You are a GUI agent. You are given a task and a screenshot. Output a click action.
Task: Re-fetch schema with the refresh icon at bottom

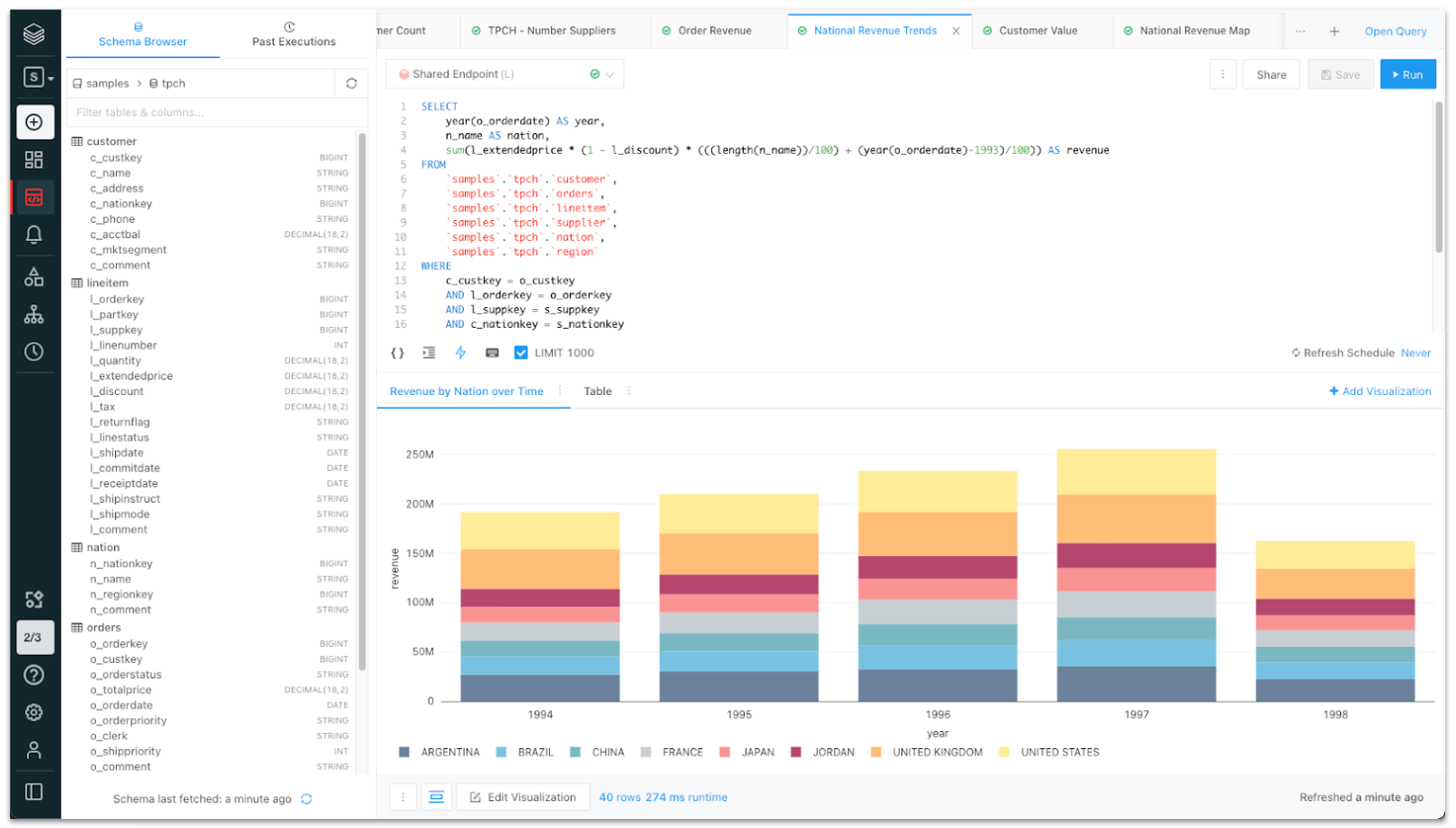click(x=306, y=799)
